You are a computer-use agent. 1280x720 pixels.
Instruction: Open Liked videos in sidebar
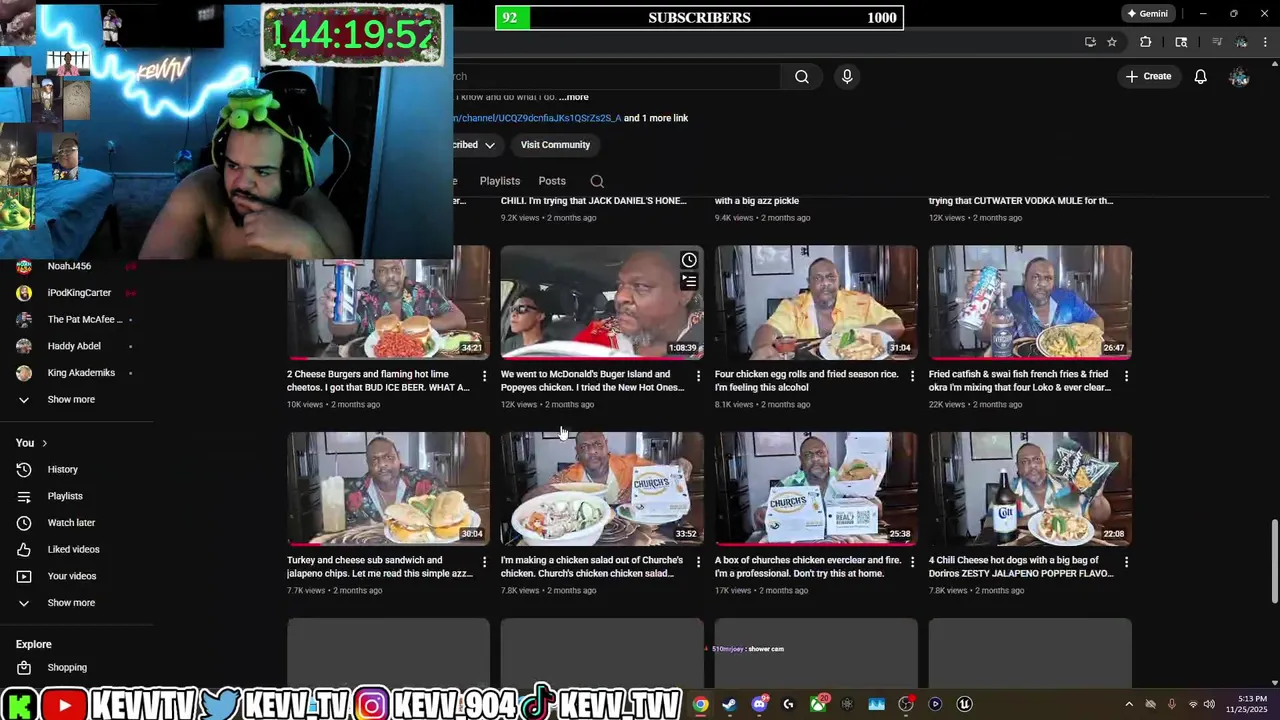[73, 549]
